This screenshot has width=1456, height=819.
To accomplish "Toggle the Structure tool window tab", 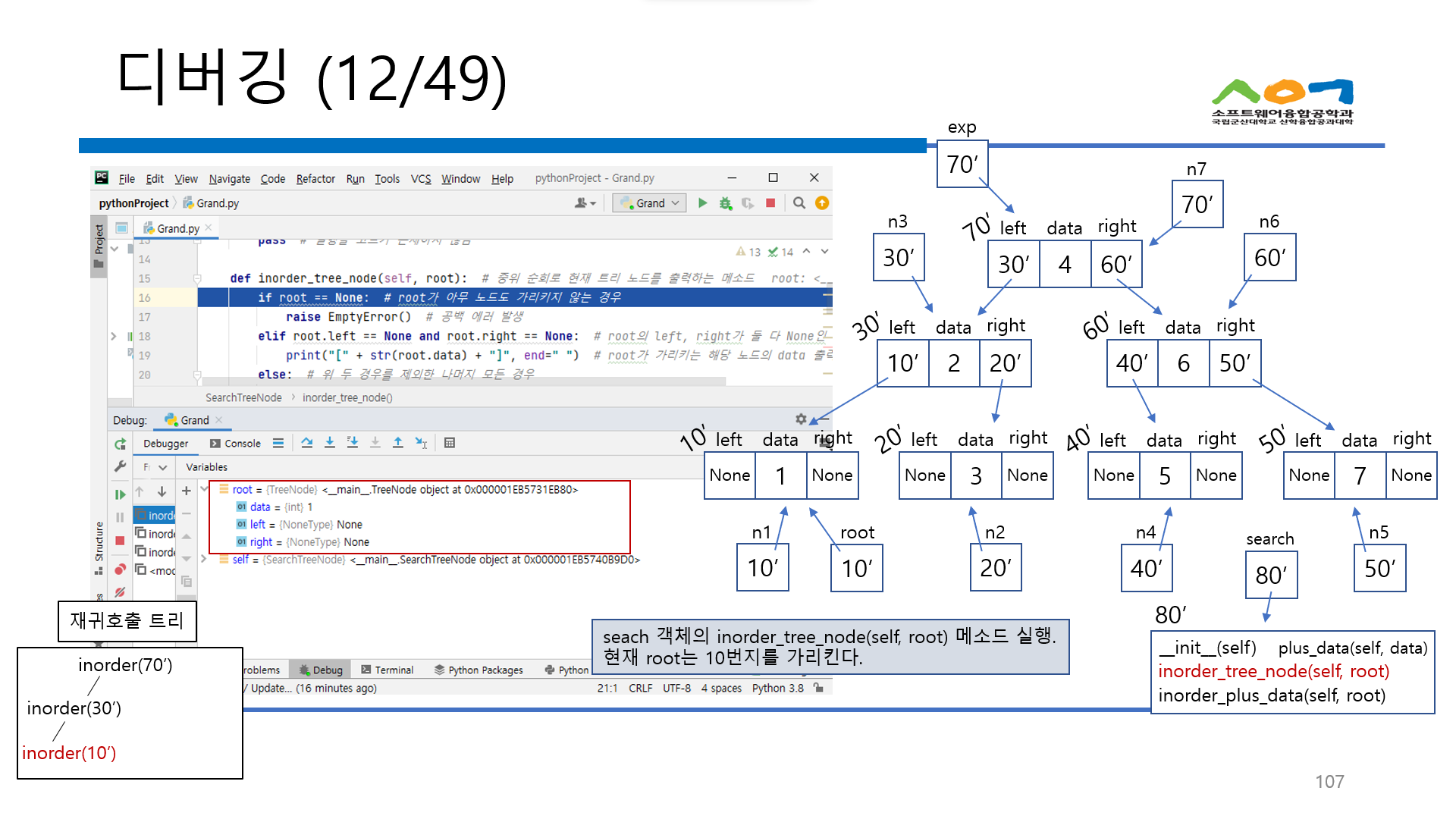I will point(99,548).
